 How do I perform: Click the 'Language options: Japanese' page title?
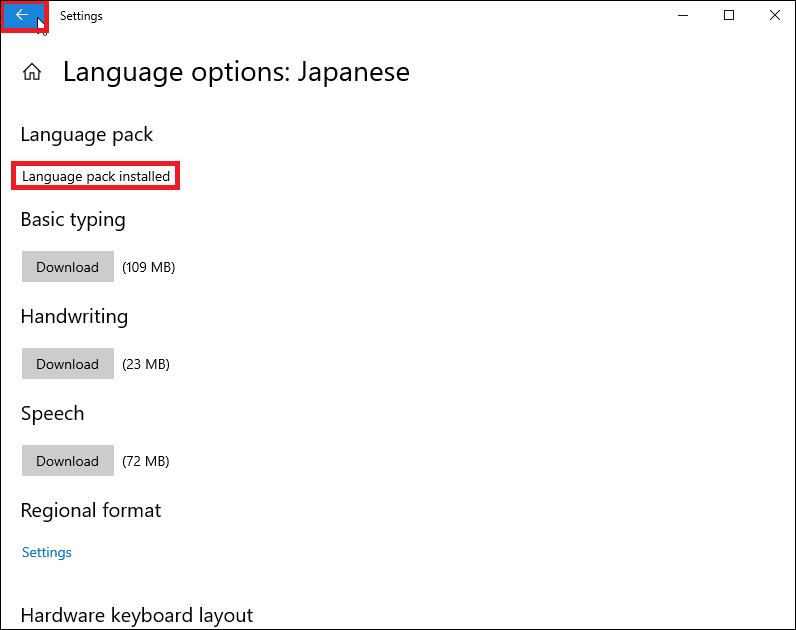pos(236,72)
